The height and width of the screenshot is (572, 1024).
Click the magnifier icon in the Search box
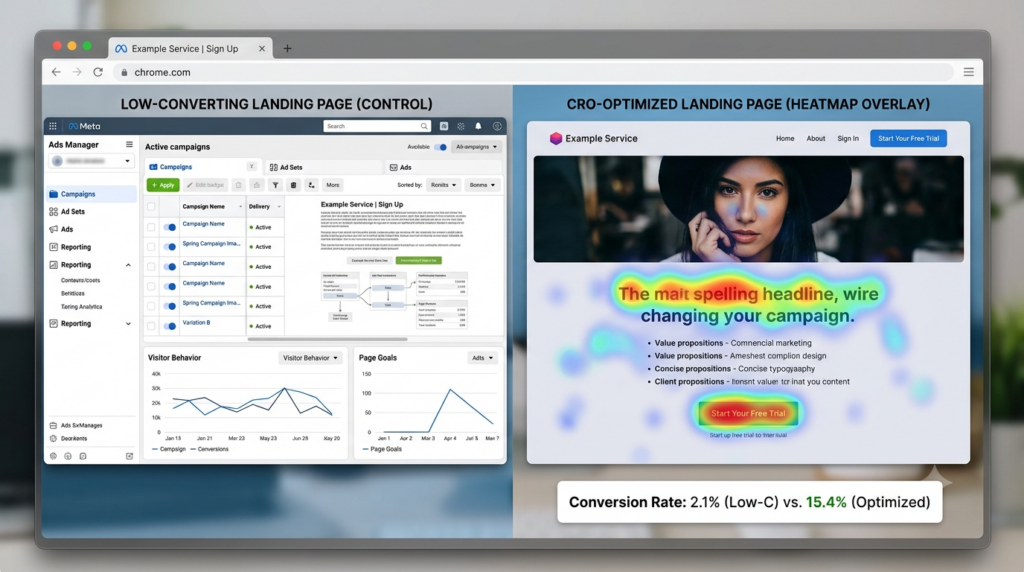(424, 126)
